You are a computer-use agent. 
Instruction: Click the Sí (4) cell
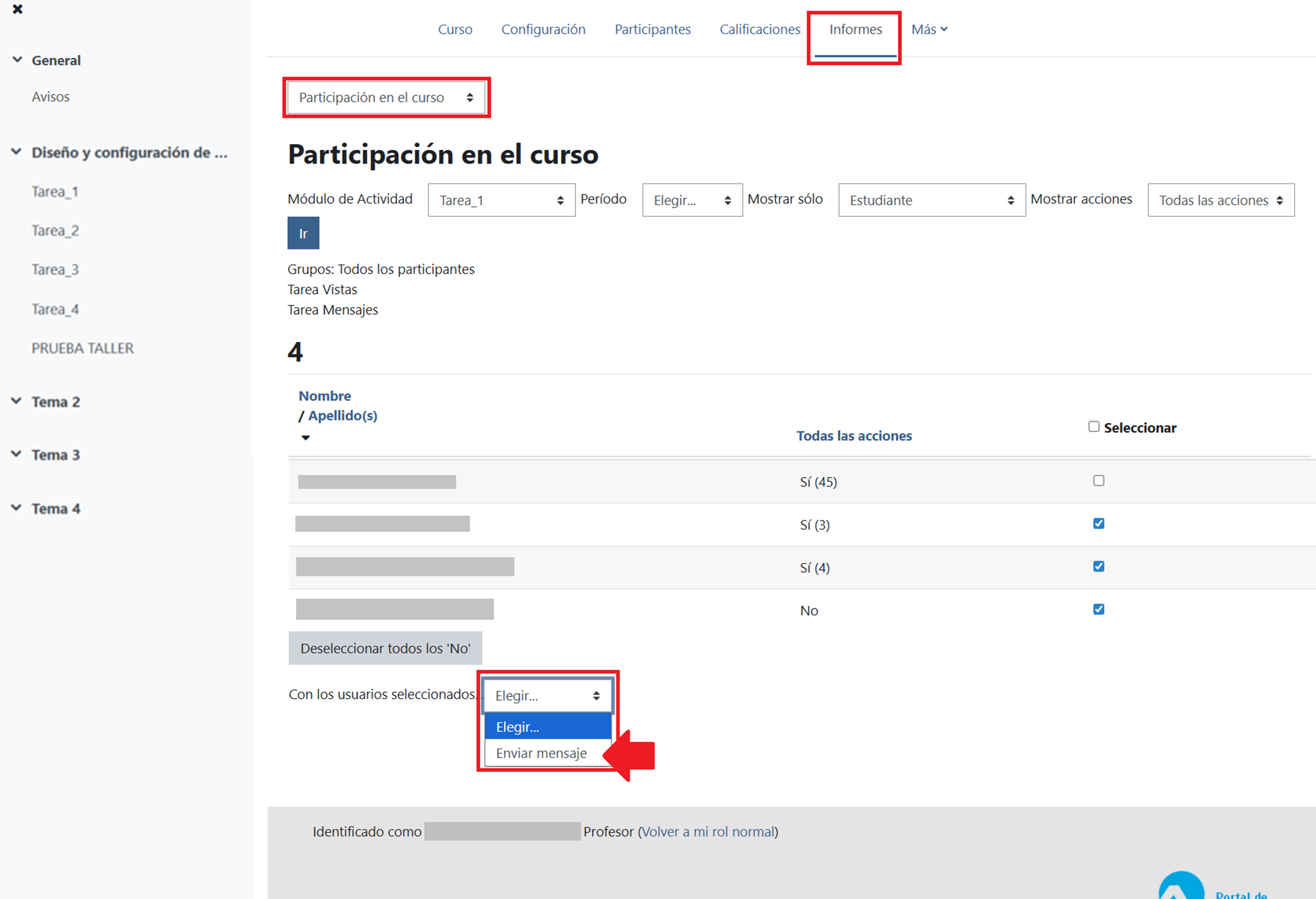click(x=815, y=568)
